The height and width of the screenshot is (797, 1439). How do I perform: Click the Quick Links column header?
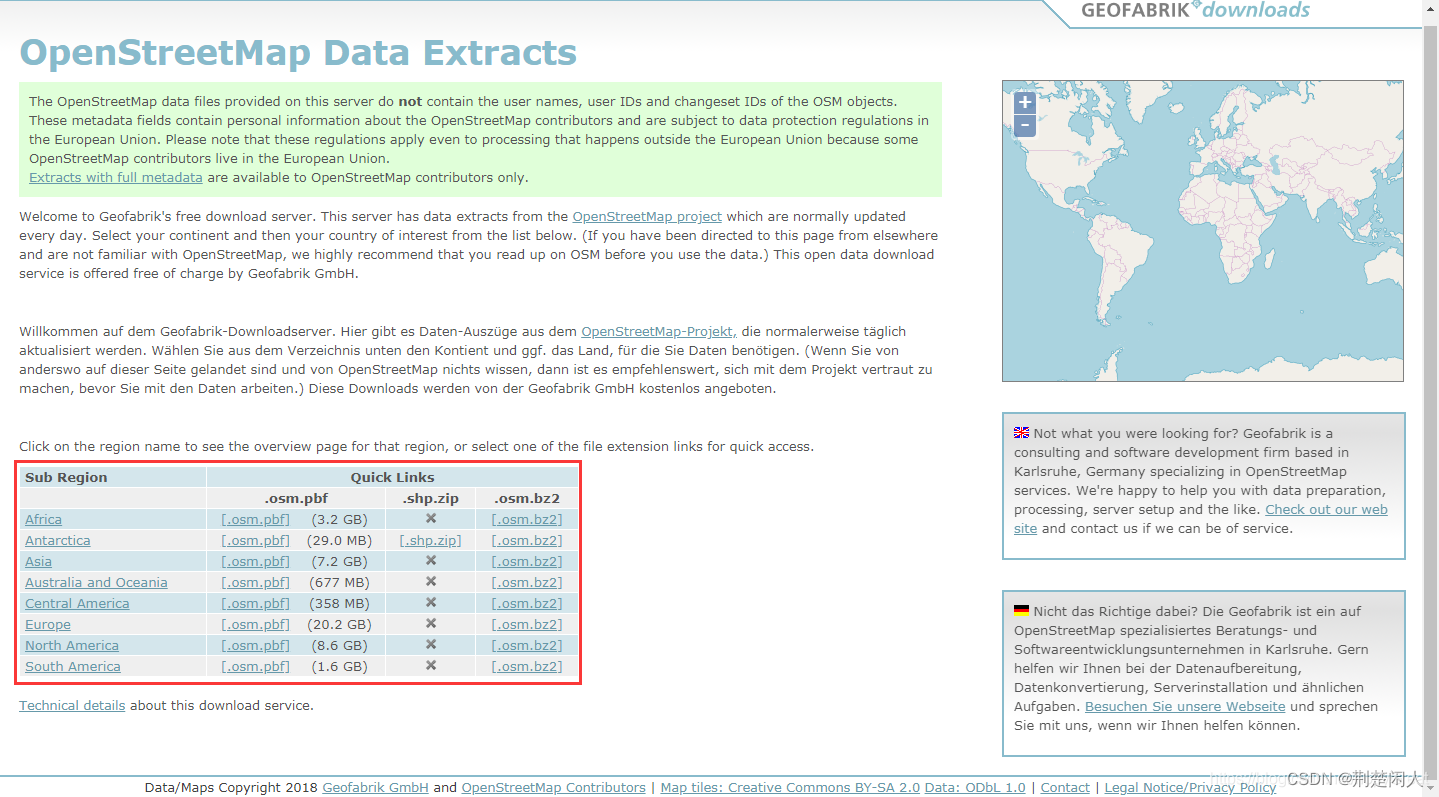pos(392,477)
